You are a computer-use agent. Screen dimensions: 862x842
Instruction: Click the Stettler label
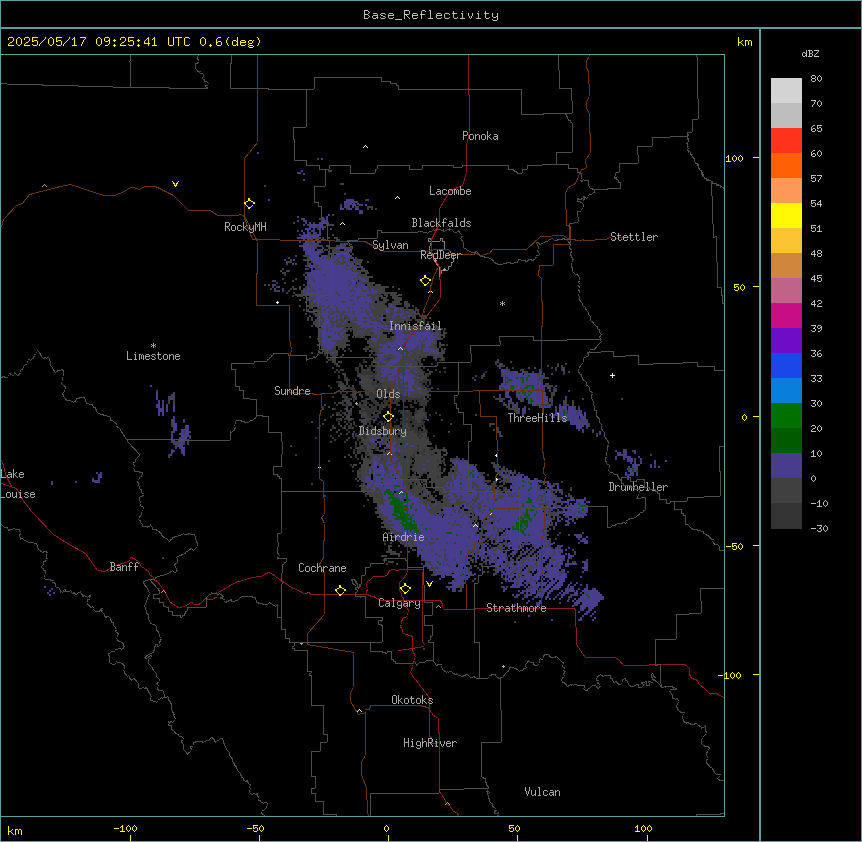click(634, 237)
